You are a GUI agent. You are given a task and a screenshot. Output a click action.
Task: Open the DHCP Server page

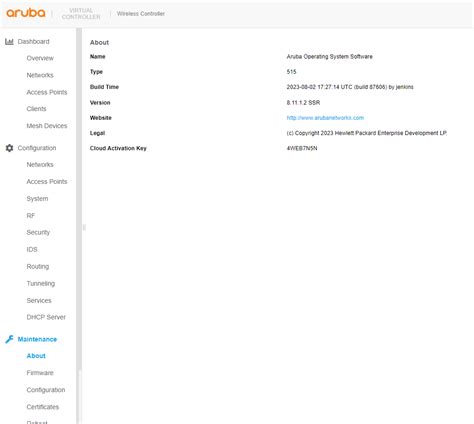(x=46, y=317)
